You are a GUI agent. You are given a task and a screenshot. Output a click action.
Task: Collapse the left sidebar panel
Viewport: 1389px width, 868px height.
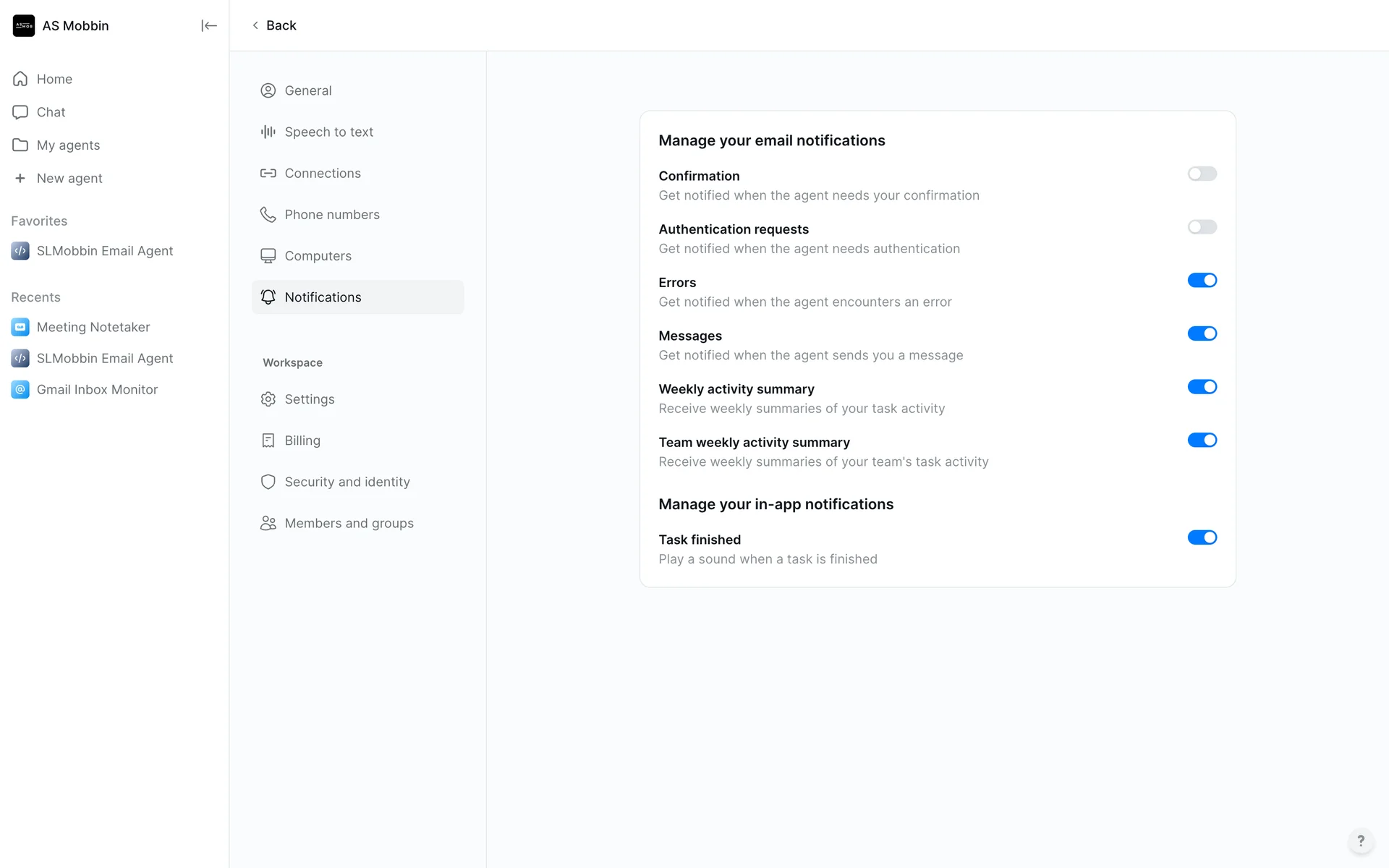click(208, 26)
